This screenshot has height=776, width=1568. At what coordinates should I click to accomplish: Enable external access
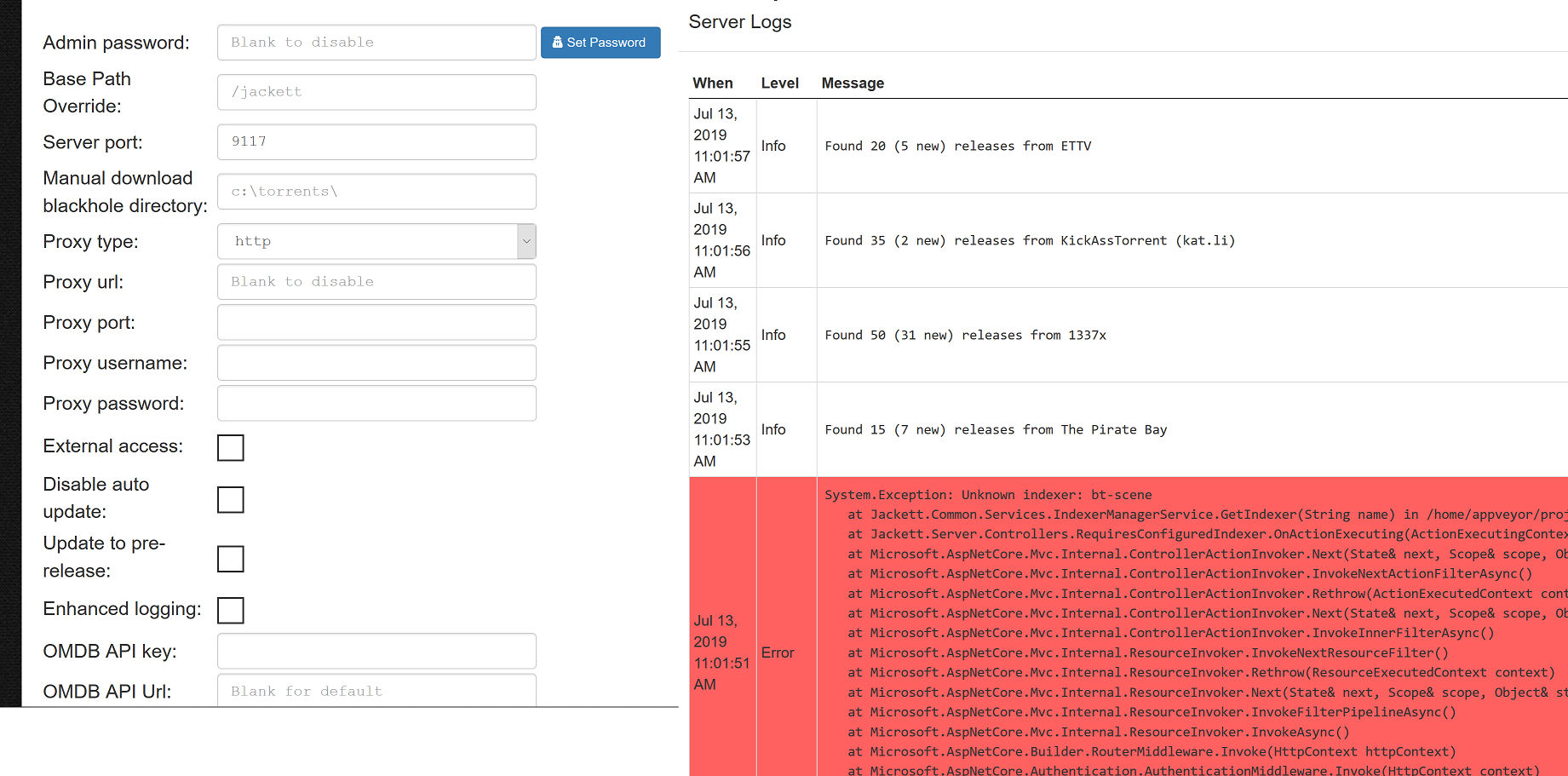(x=230, y=447)
